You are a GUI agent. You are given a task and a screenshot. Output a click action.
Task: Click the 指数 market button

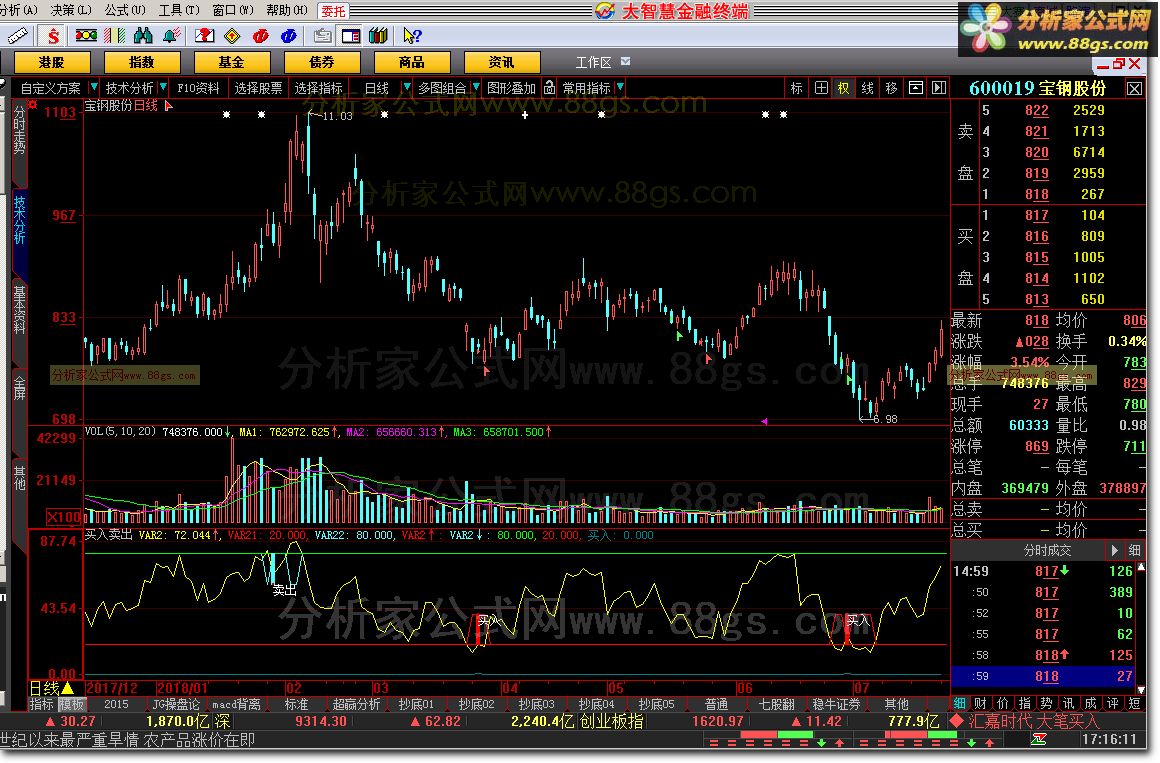[141, 62]
